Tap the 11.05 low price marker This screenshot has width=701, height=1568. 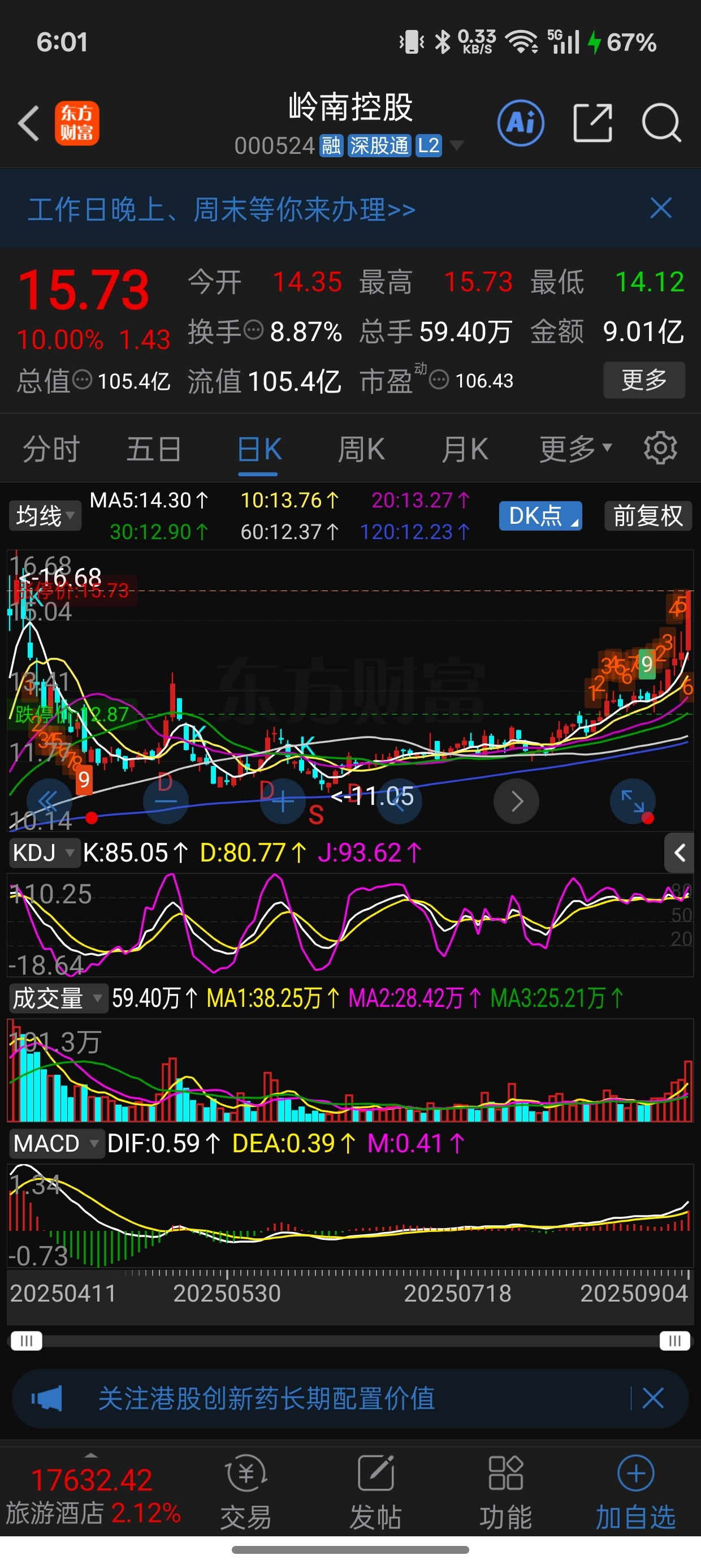pos(372,795)
